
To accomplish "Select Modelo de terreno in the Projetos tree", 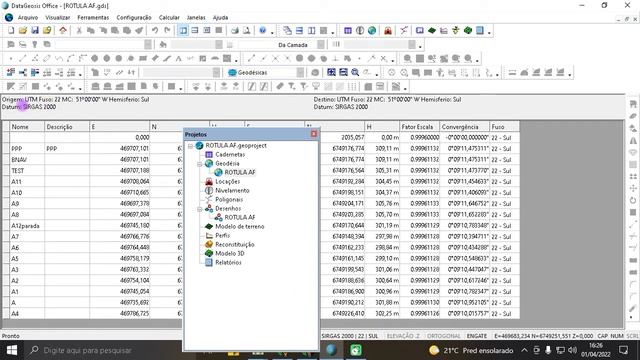I will [x=240, y=227].
